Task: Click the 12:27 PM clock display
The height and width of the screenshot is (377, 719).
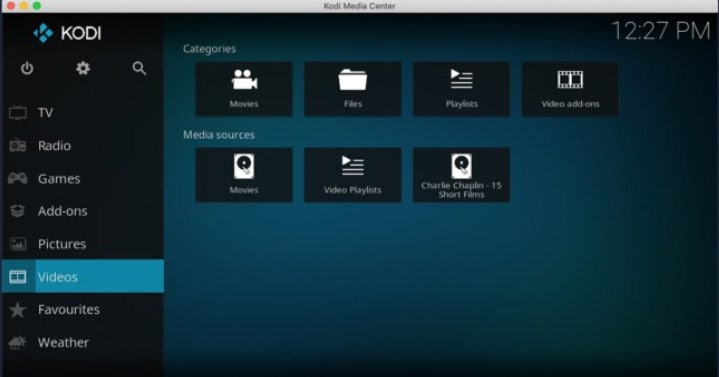Action: [x=661, y=31]
